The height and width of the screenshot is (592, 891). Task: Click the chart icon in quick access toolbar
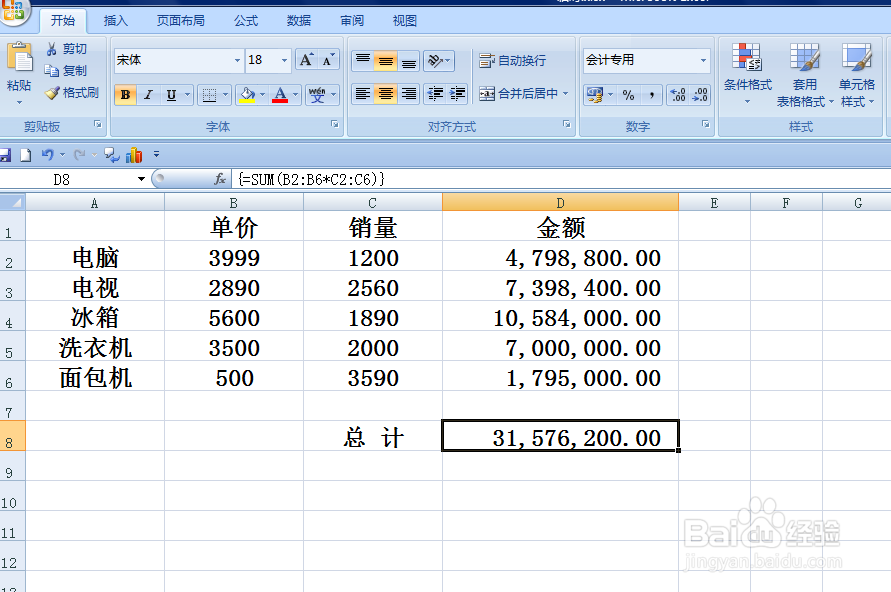[134, 155]
